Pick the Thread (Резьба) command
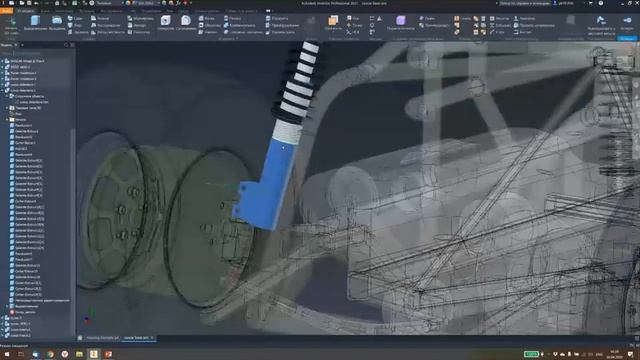Viewport: 640px width, 360px height. point(232,18)
